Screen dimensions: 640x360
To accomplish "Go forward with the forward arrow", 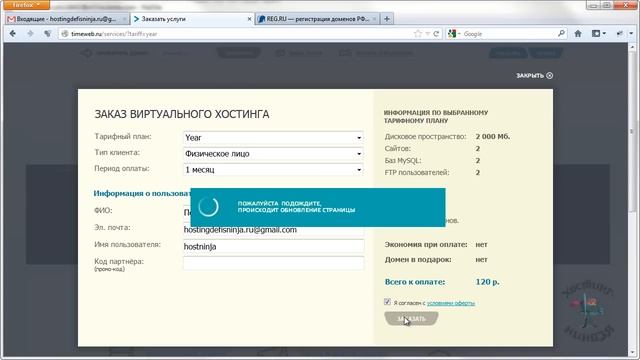I will coord(30,34).
